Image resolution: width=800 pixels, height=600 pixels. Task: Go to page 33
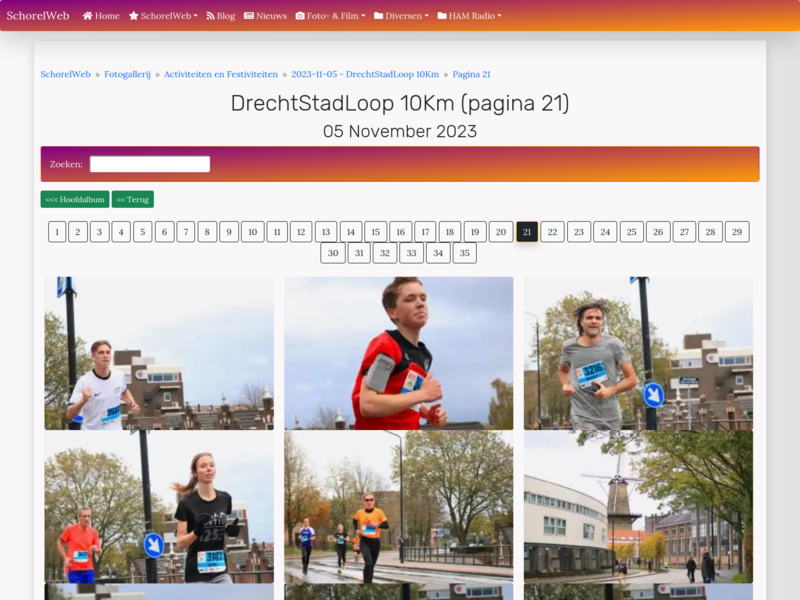411,253
